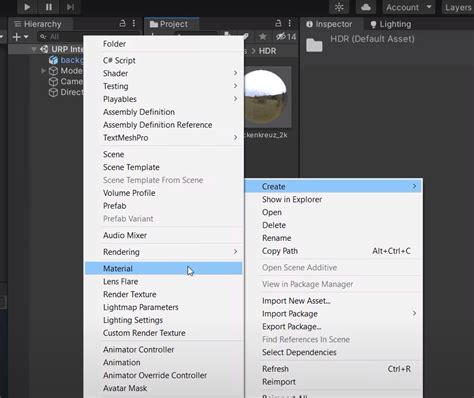Viewport: 474px width, 398px height.
Task: Create a Volume Profile
Action: click(x=163, y=193)
